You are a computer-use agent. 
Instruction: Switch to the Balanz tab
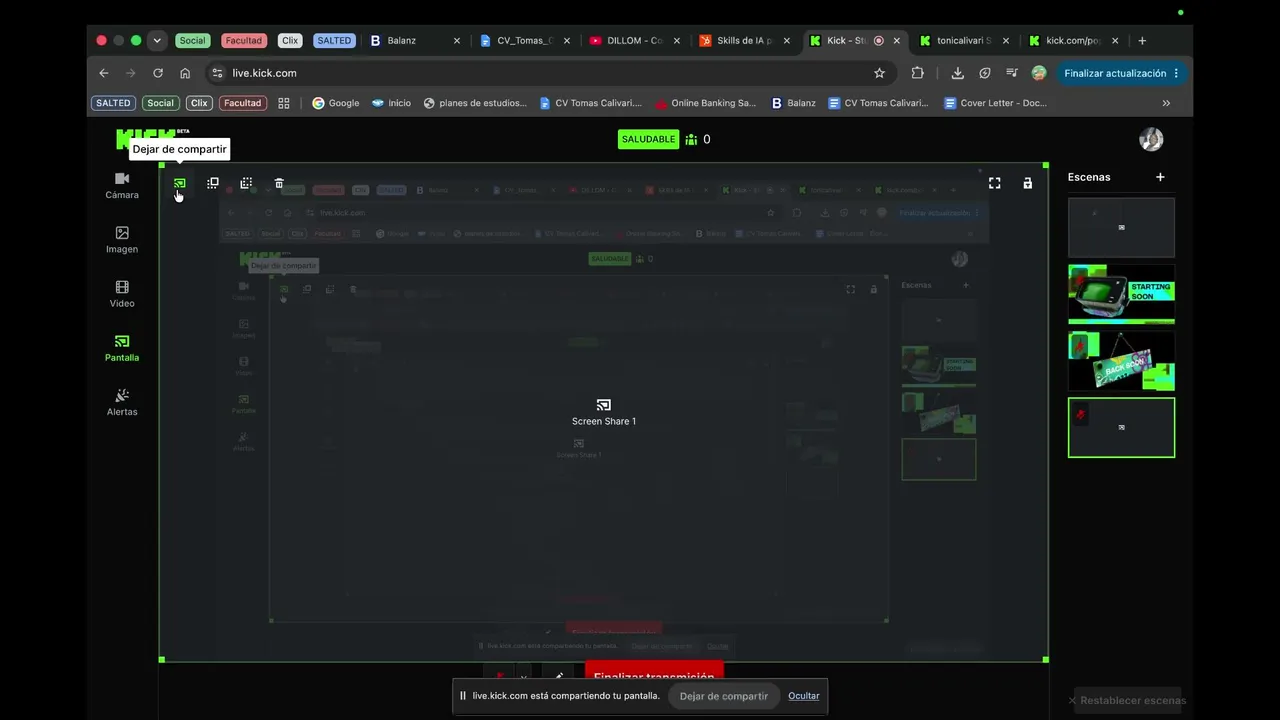[x=415, y=41]
